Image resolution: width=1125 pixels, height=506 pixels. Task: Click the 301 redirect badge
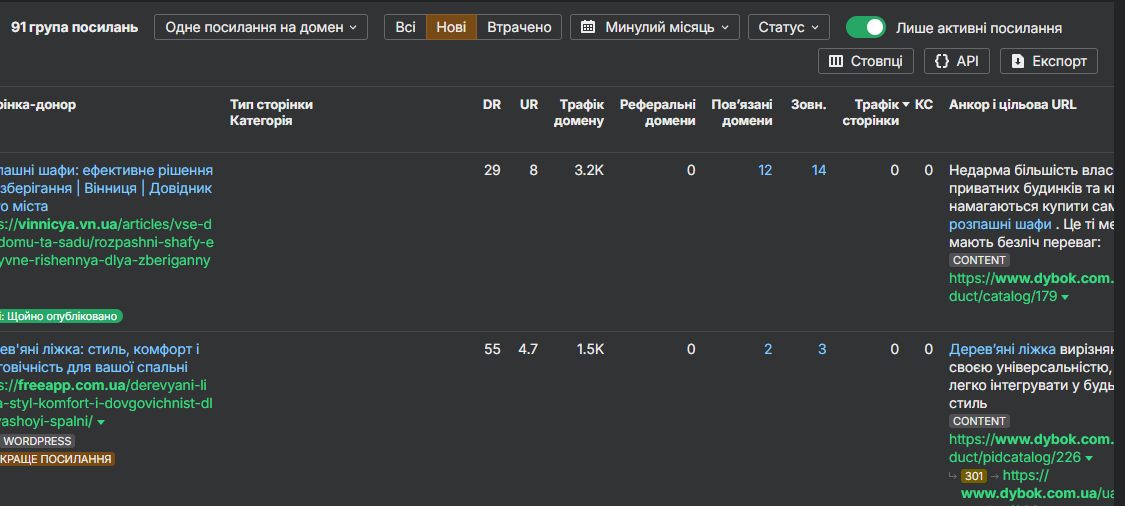pyautogui.click(x=973, y=476)
